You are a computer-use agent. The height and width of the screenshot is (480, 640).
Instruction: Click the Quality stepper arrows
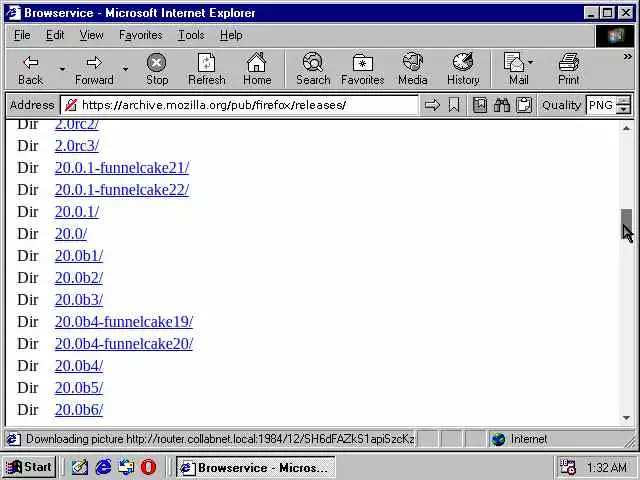[623, 105]
